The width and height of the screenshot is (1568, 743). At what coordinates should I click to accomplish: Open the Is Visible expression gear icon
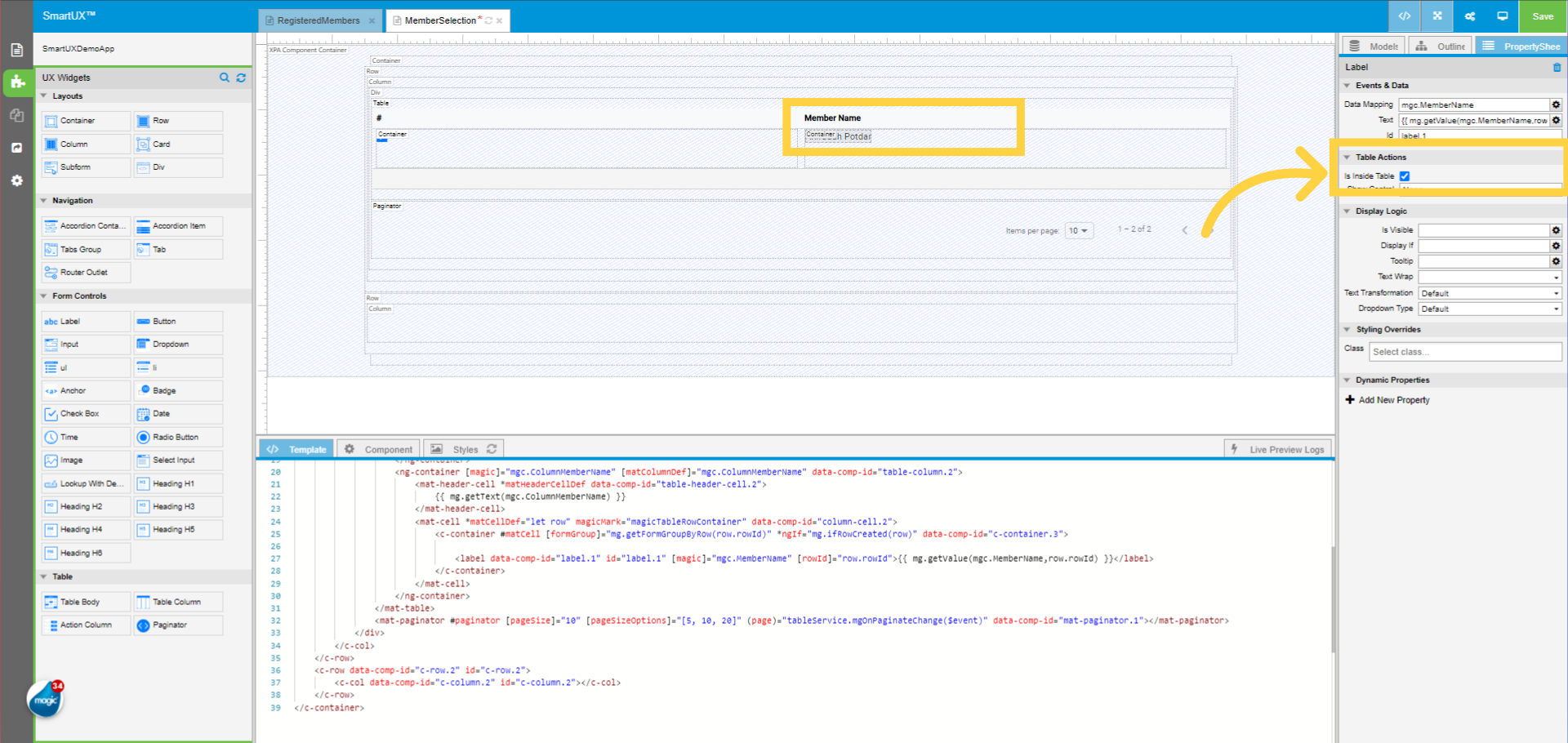[x=1555, y=229]
